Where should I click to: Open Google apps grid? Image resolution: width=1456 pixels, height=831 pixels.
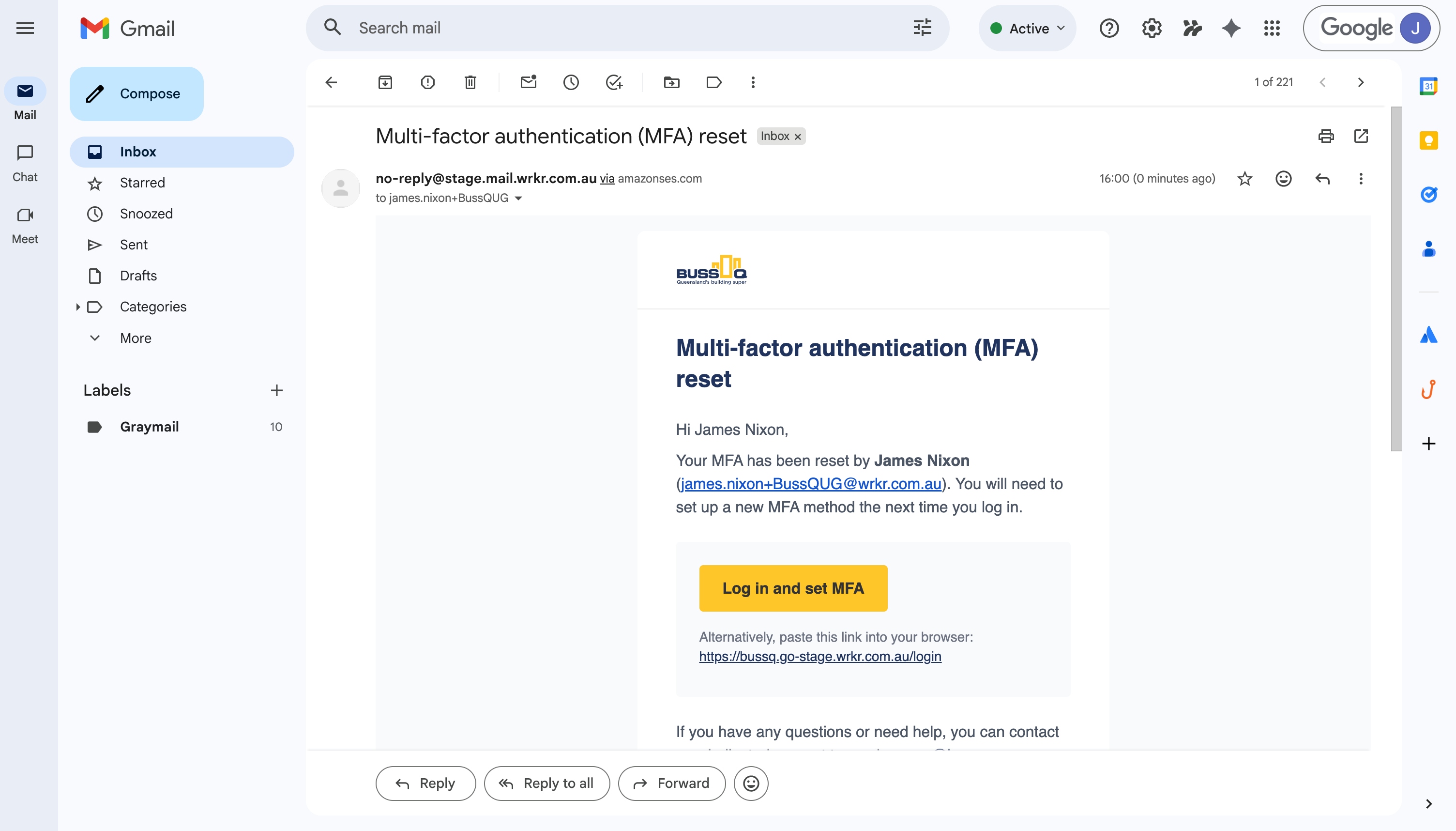(1272, 28)
